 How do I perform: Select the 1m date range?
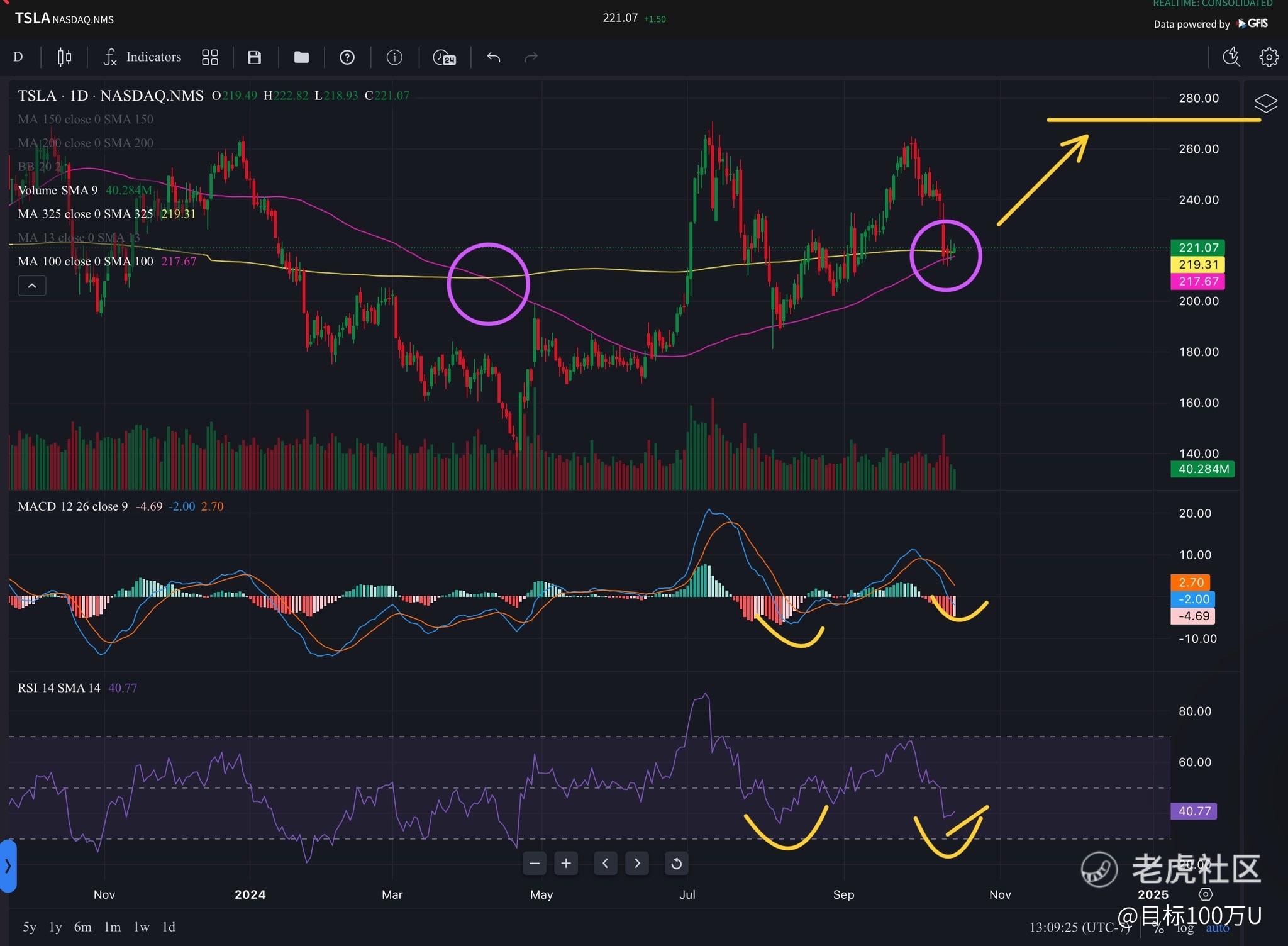(113, 927)
